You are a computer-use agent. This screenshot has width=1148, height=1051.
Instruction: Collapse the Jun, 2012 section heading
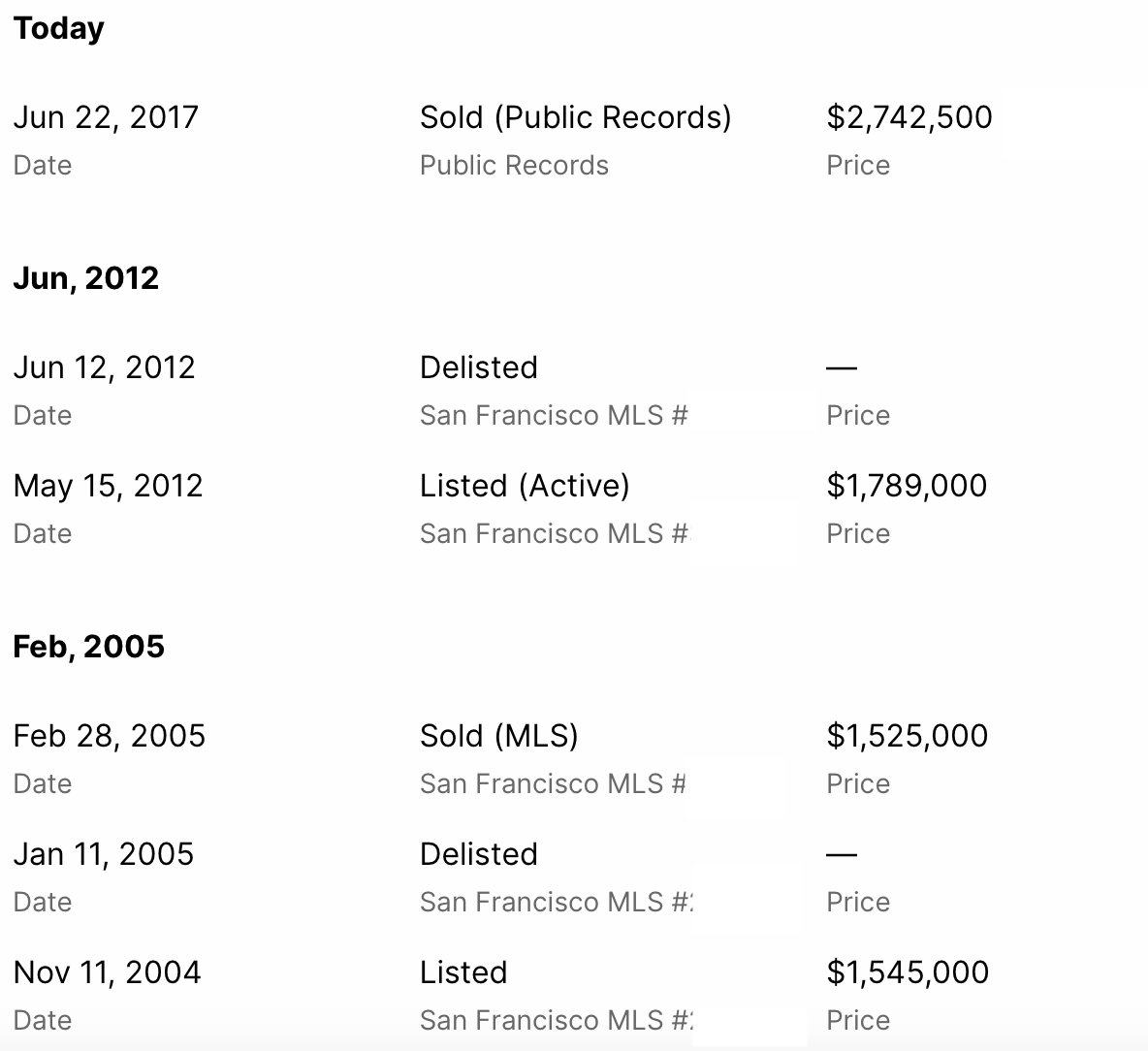click(x=85, y=278)
